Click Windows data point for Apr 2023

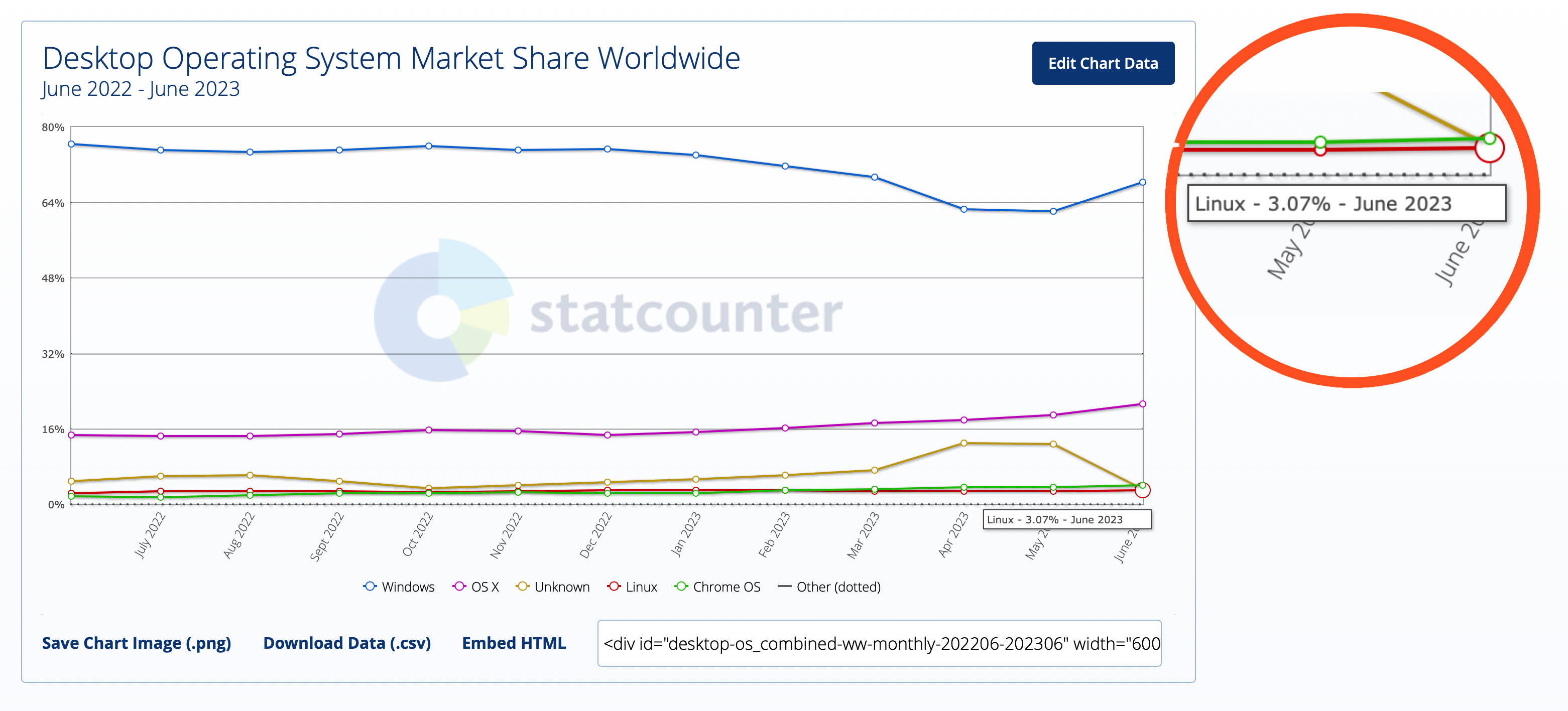[x=963, y=209]
